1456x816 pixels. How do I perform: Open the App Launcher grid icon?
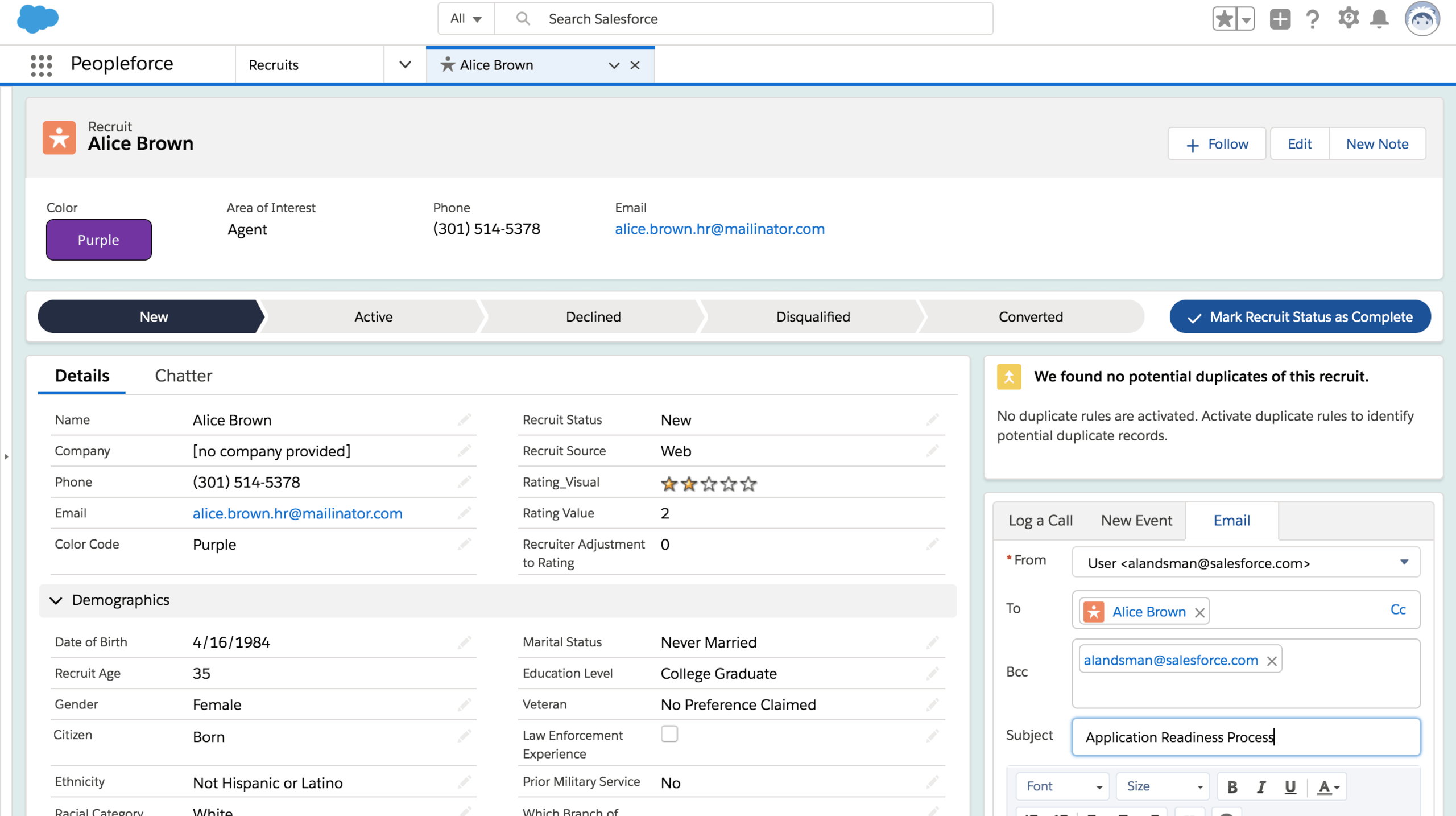(x=42, y=65)
